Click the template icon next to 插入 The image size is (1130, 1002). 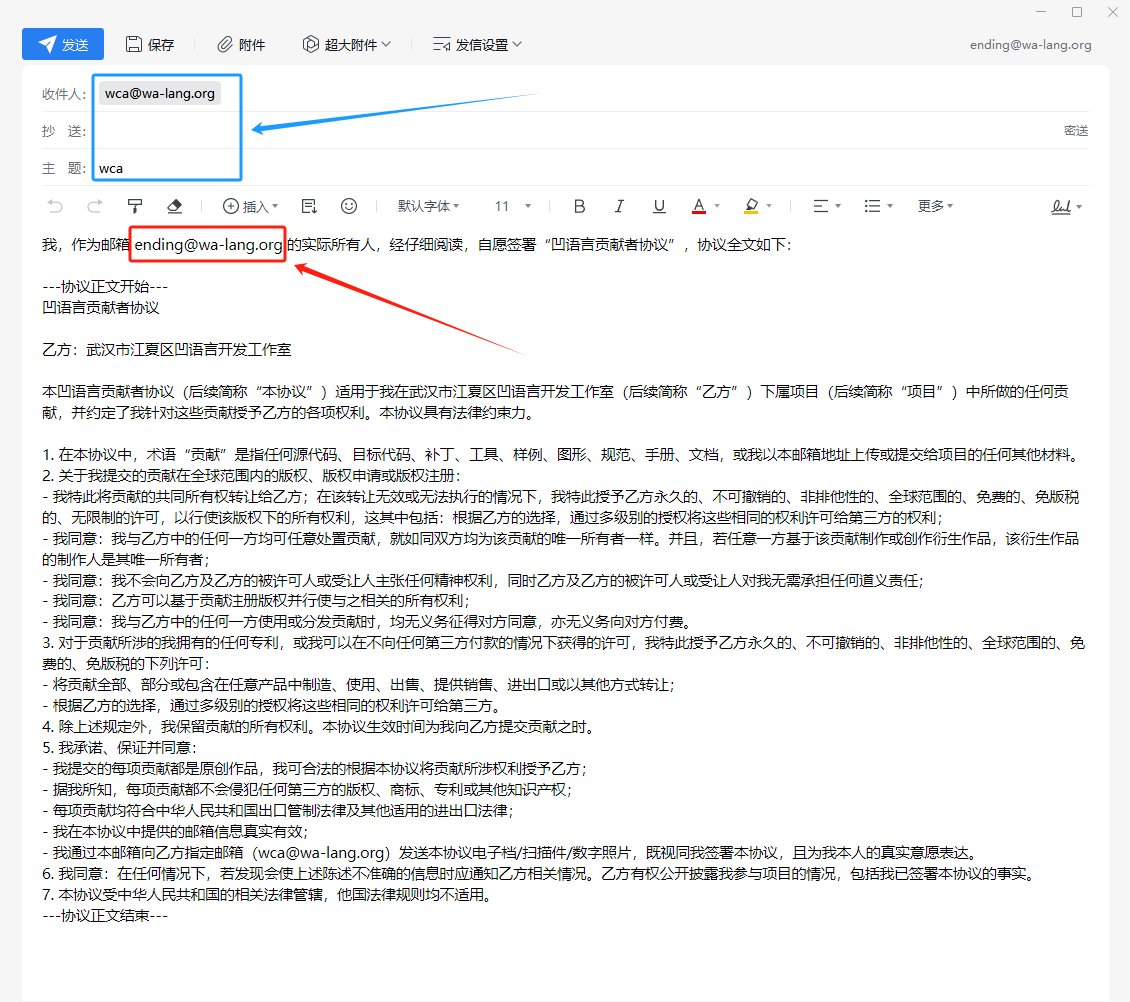point(309,206)
